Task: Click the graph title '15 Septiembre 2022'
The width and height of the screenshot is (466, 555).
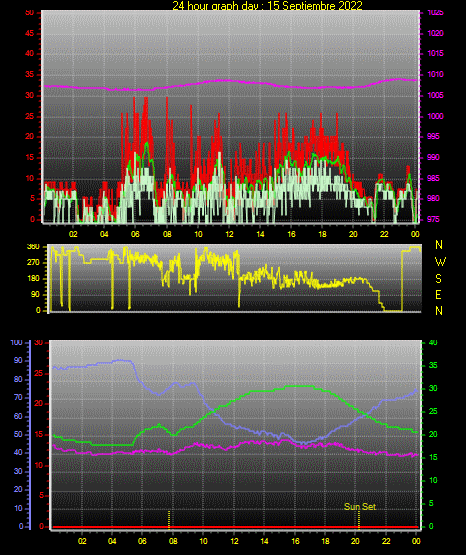Action: 315,6
